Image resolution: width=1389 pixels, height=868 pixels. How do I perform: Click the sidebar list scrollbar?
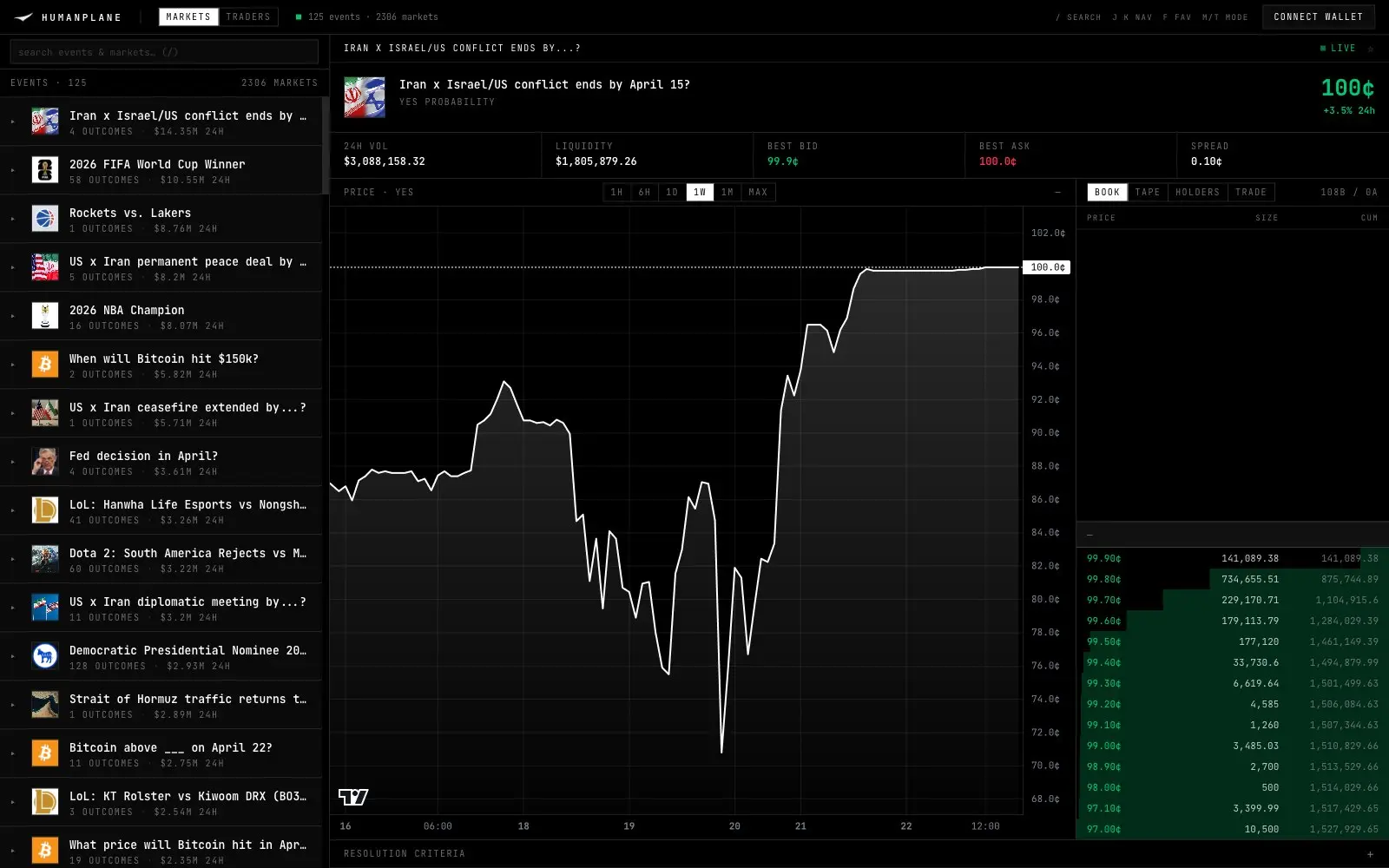326,146
